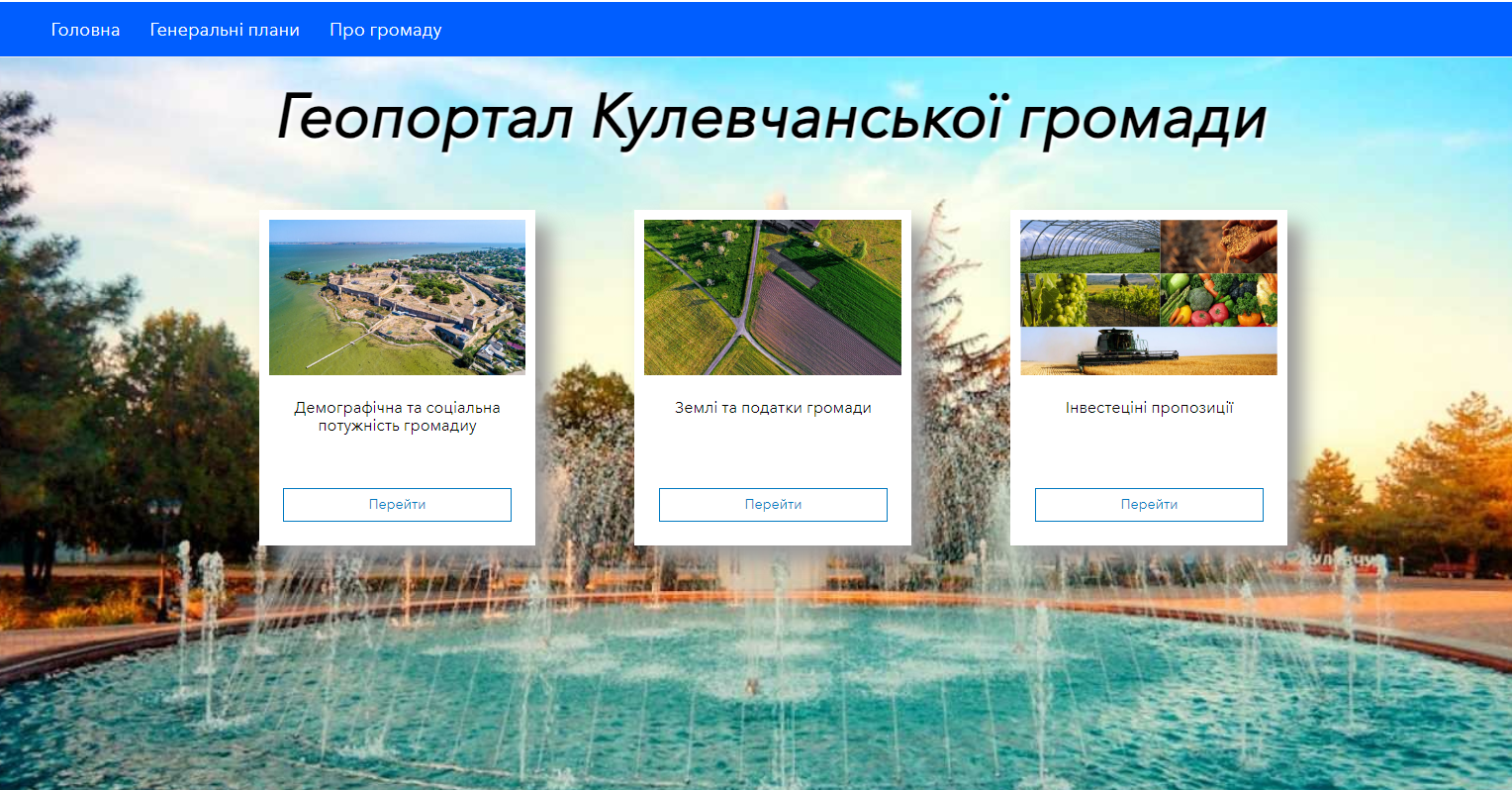Open the Генеральні плани menu item
The height and width of the screenshot is (790, 1512).
click(x=225, y=30)
